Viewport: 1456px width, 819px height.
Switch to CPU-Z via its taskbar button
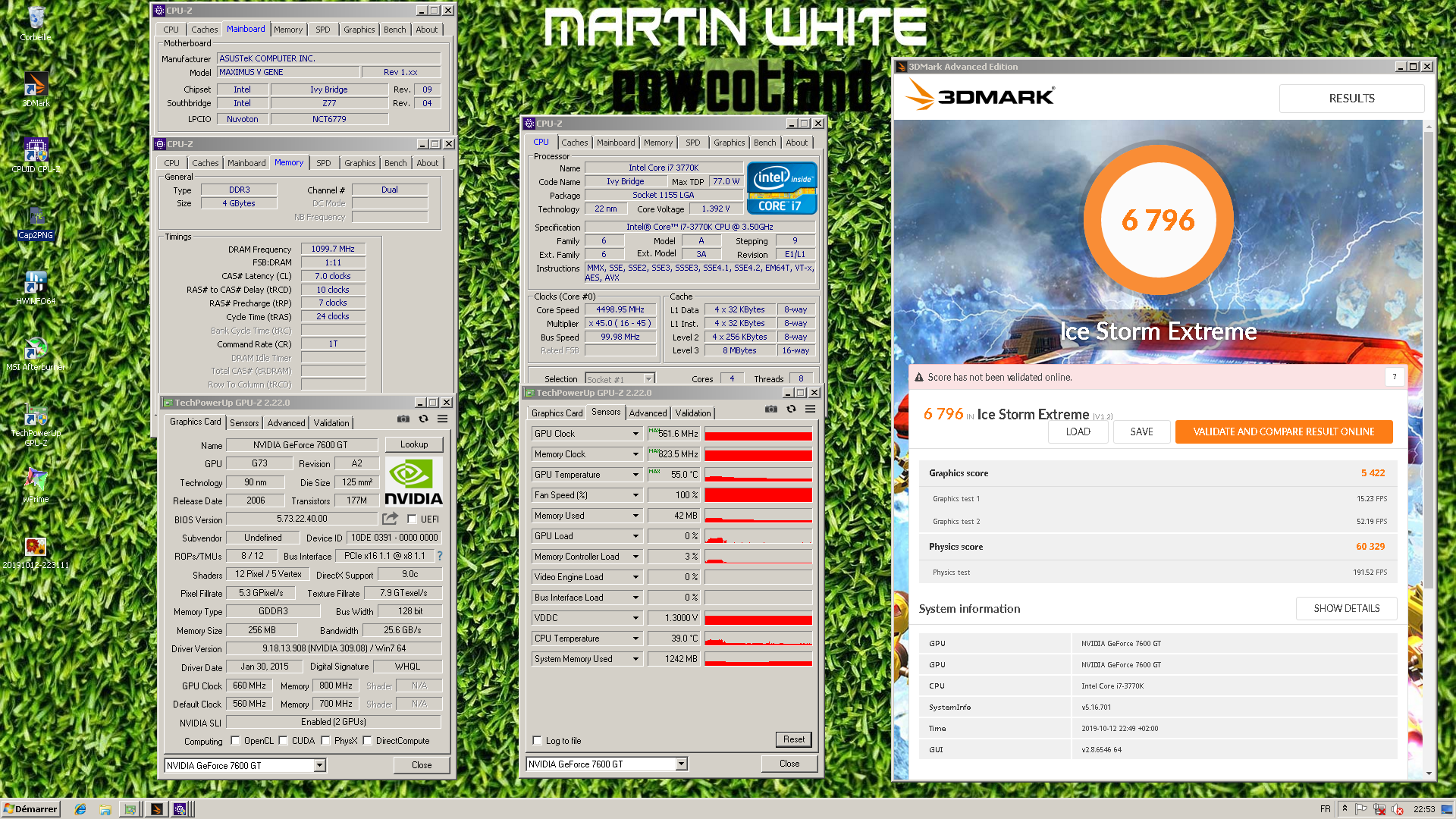180,809
